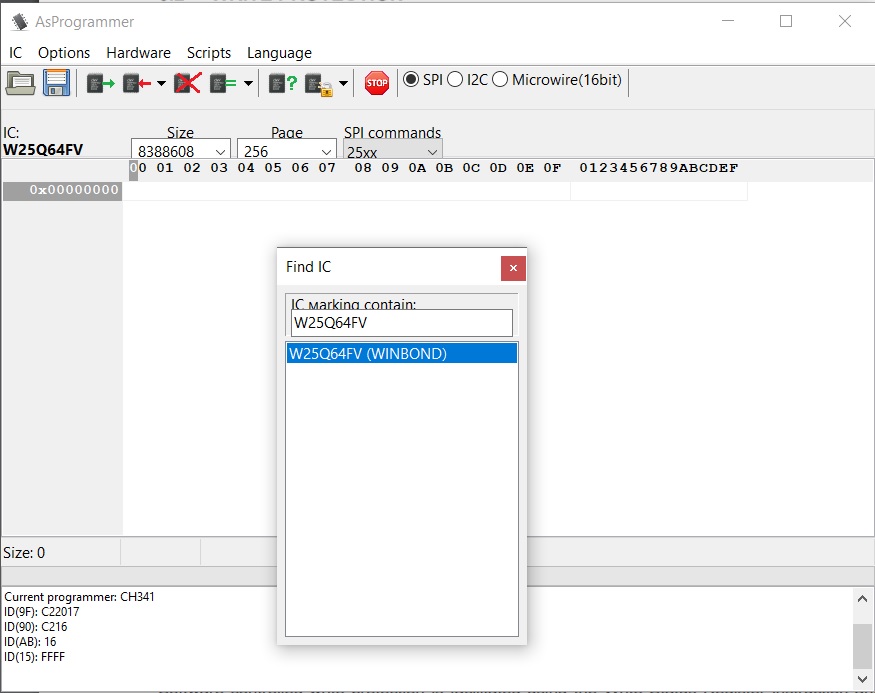Open the Options menu
Image resolution: width=875 pixels, height=693 pixels.
(x=64, y=53)
